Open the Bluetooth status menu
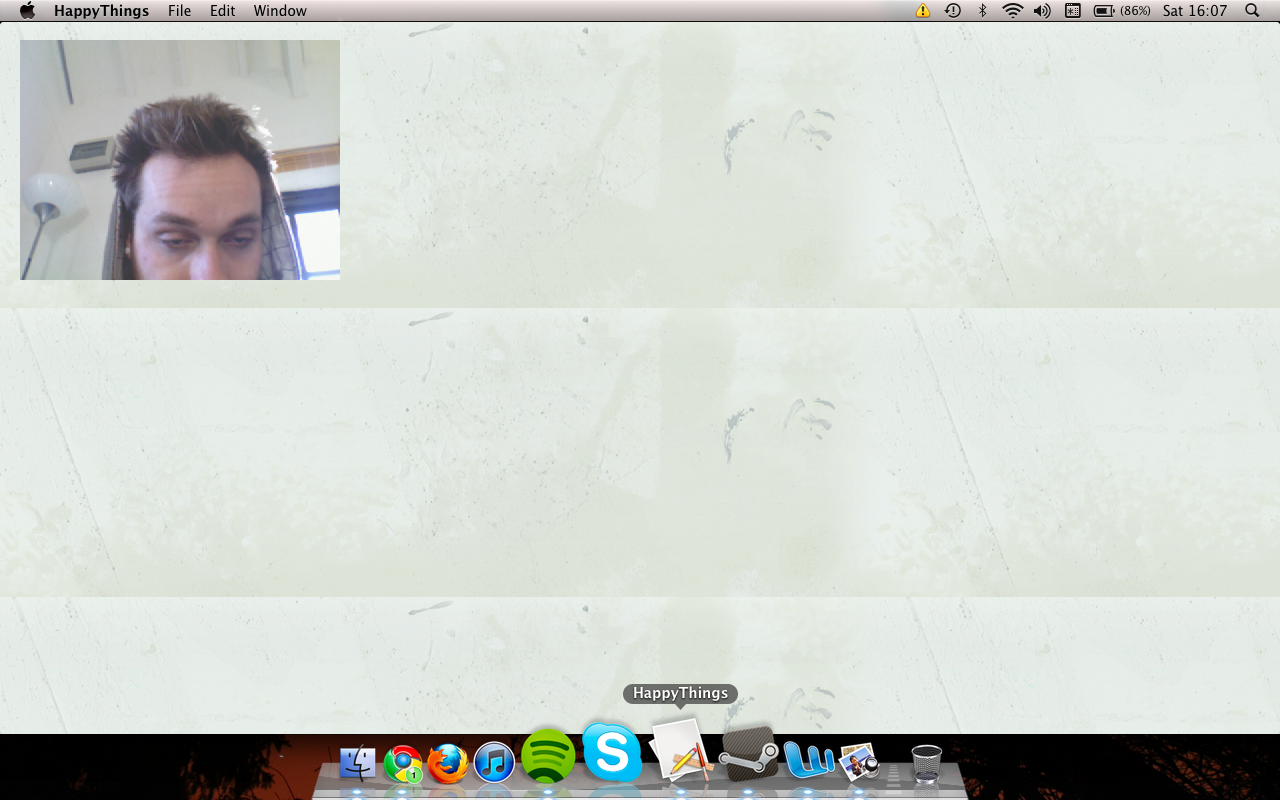 click(x=982, y=11)
